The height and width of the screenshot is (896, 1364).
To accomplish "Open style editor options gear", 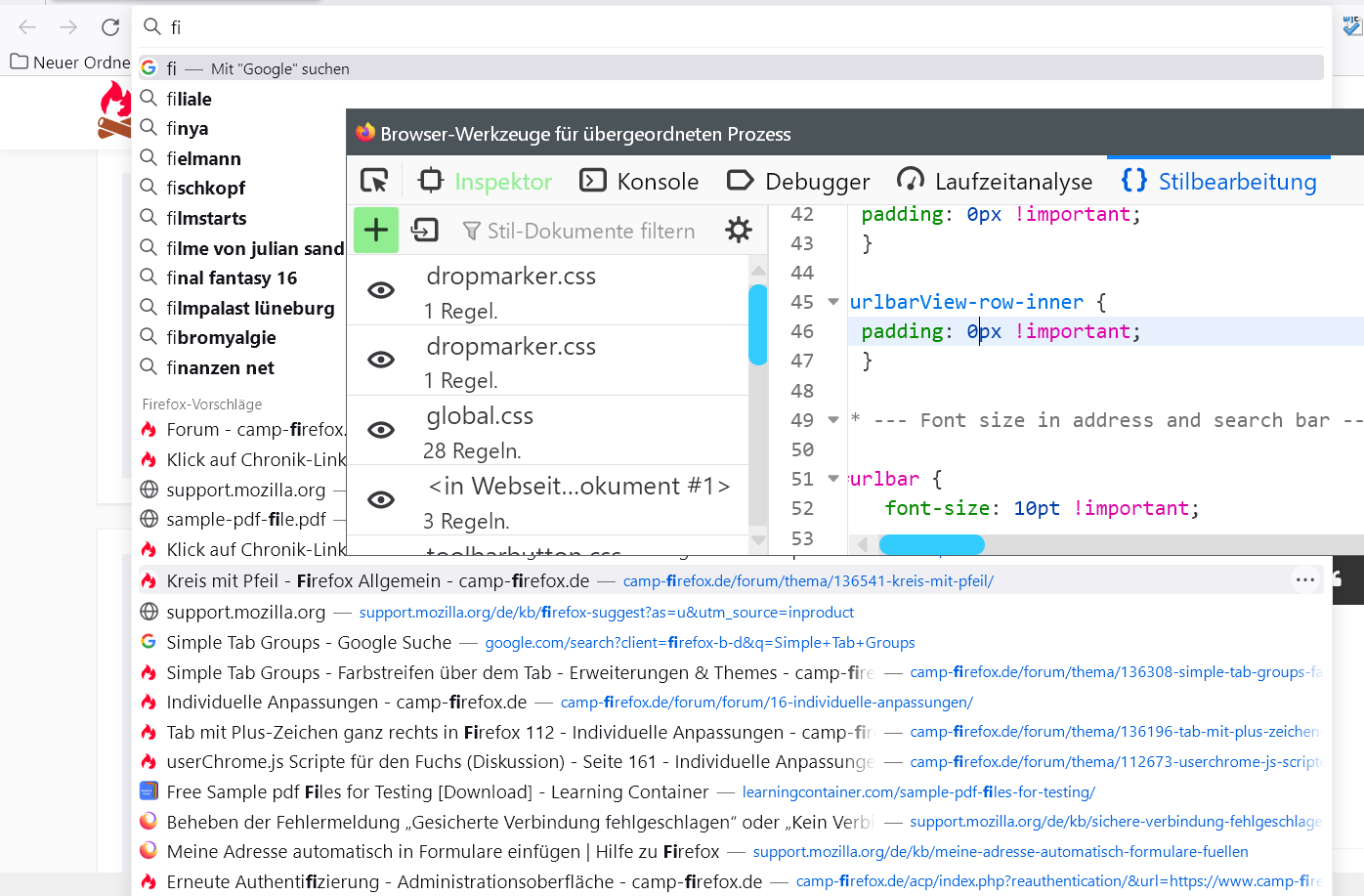I will point(739,231).
